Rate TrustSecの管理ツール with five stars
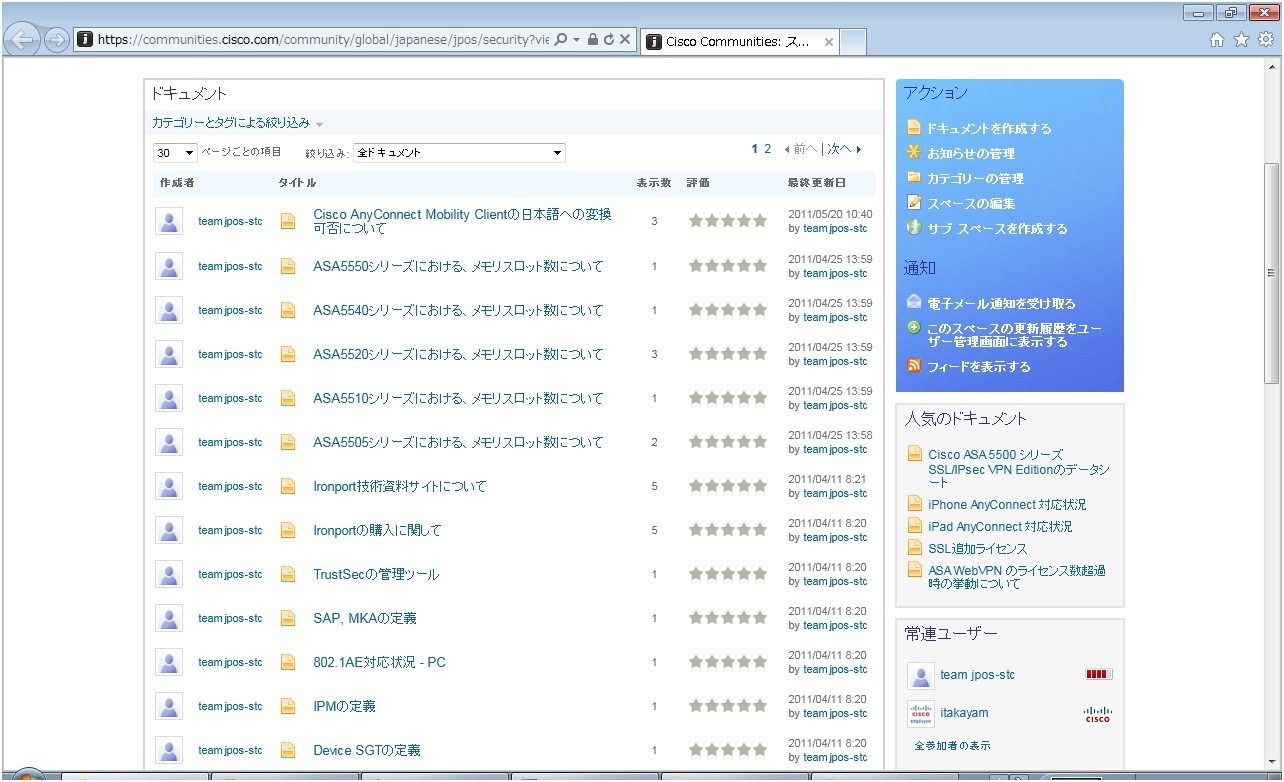This screenshot has height=782, width=1284. tap(760, 574)
